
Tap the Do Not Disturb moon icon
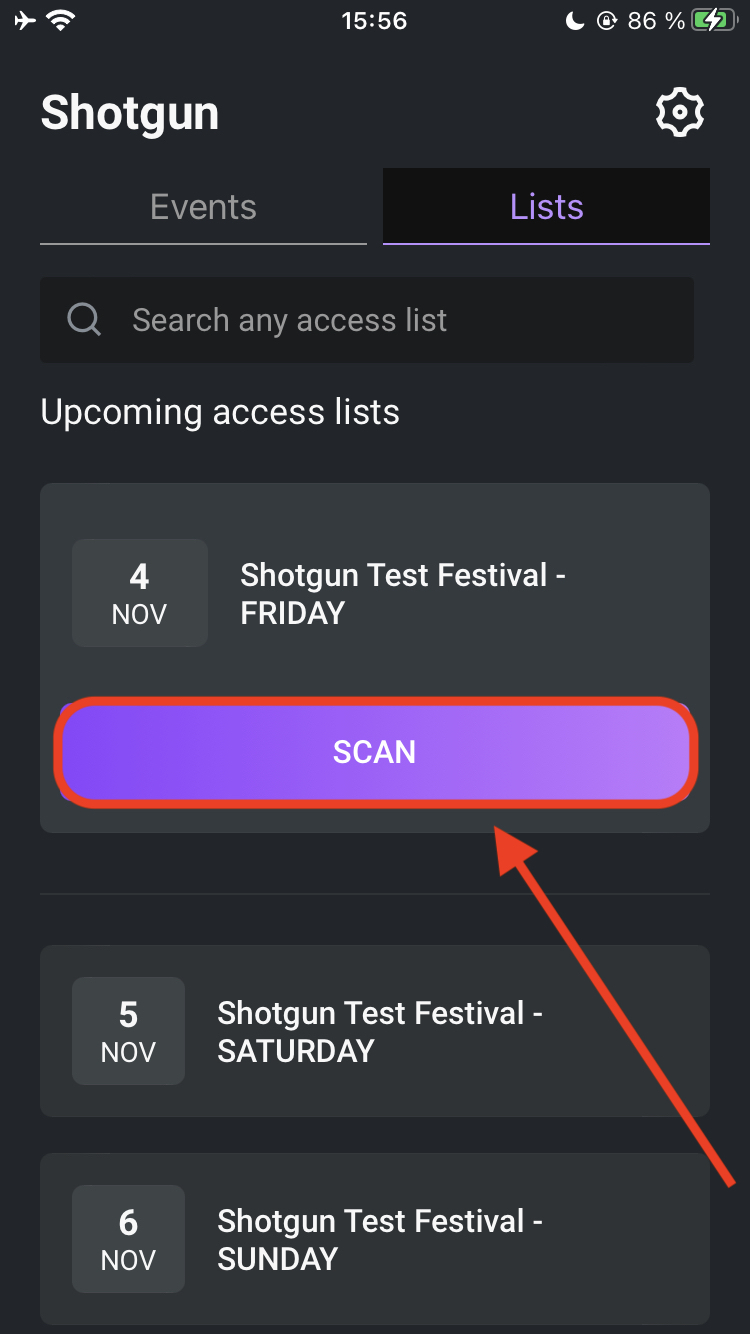click(575, 21)
